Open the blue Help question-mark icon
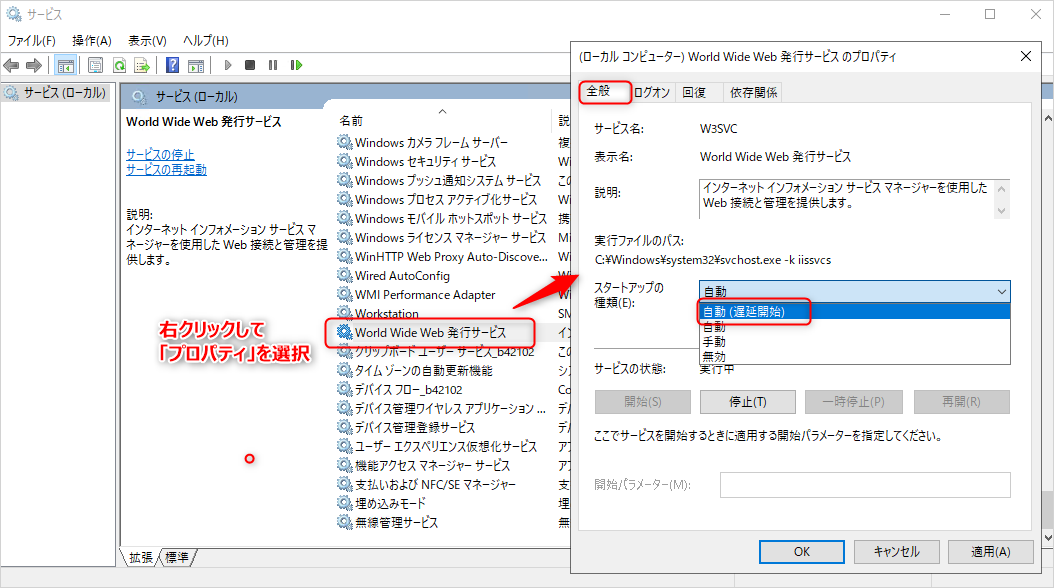Screen dimensions: 1054x588 (x=172, y=65)
